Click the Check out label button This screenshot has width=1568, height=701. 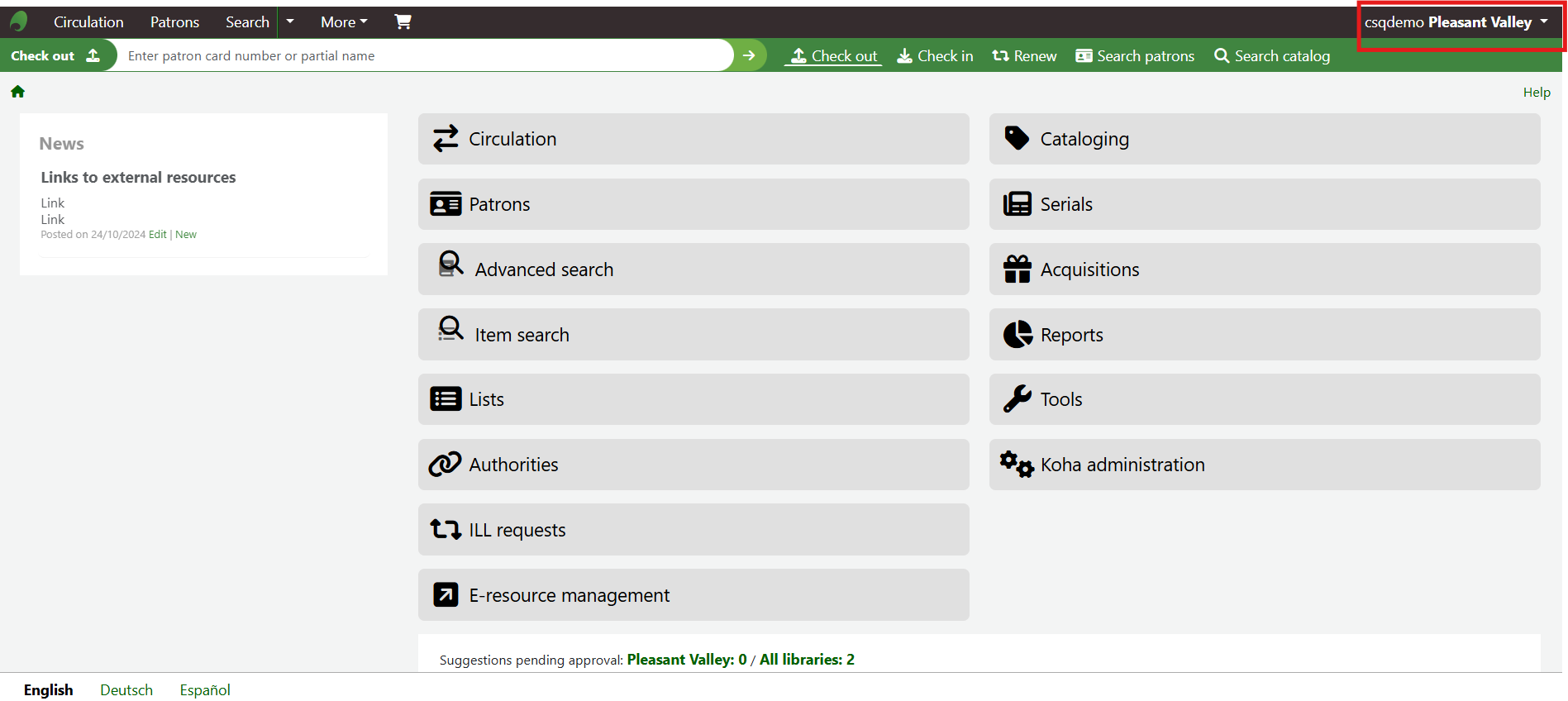pos(55,55)
